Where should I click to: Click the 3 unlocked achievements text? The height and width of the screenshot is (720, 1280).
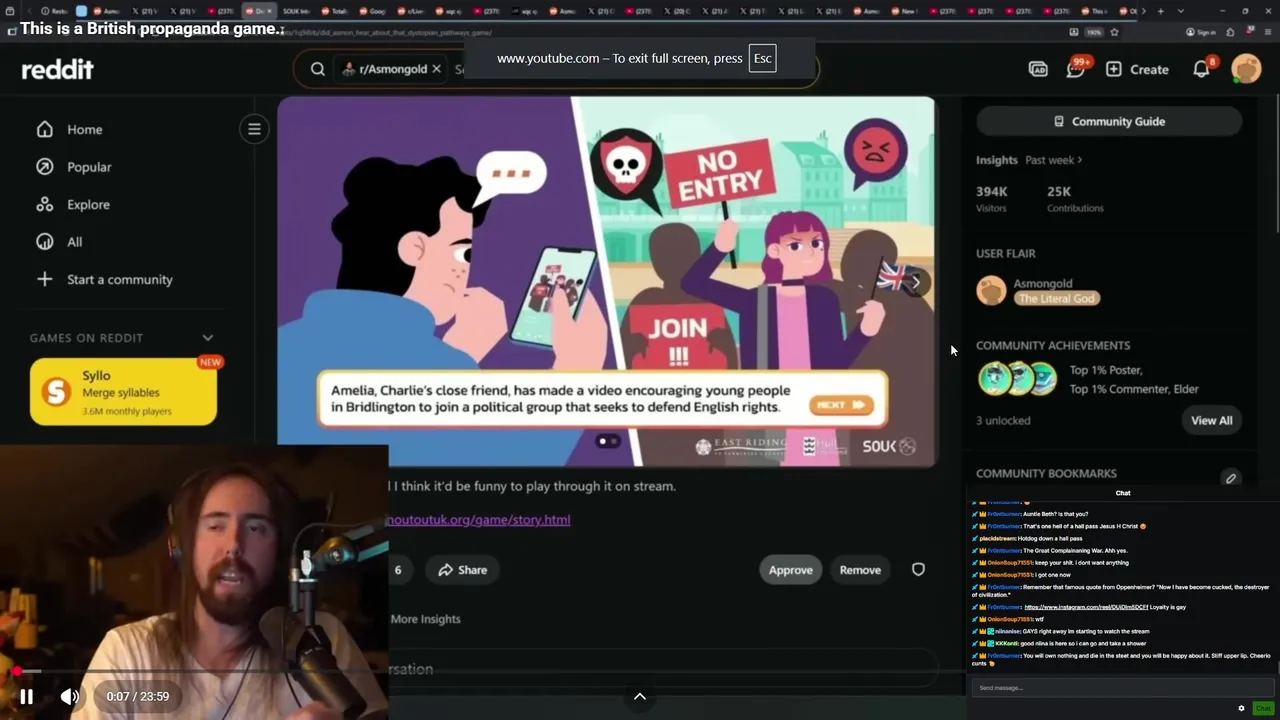pos(1003,420)
